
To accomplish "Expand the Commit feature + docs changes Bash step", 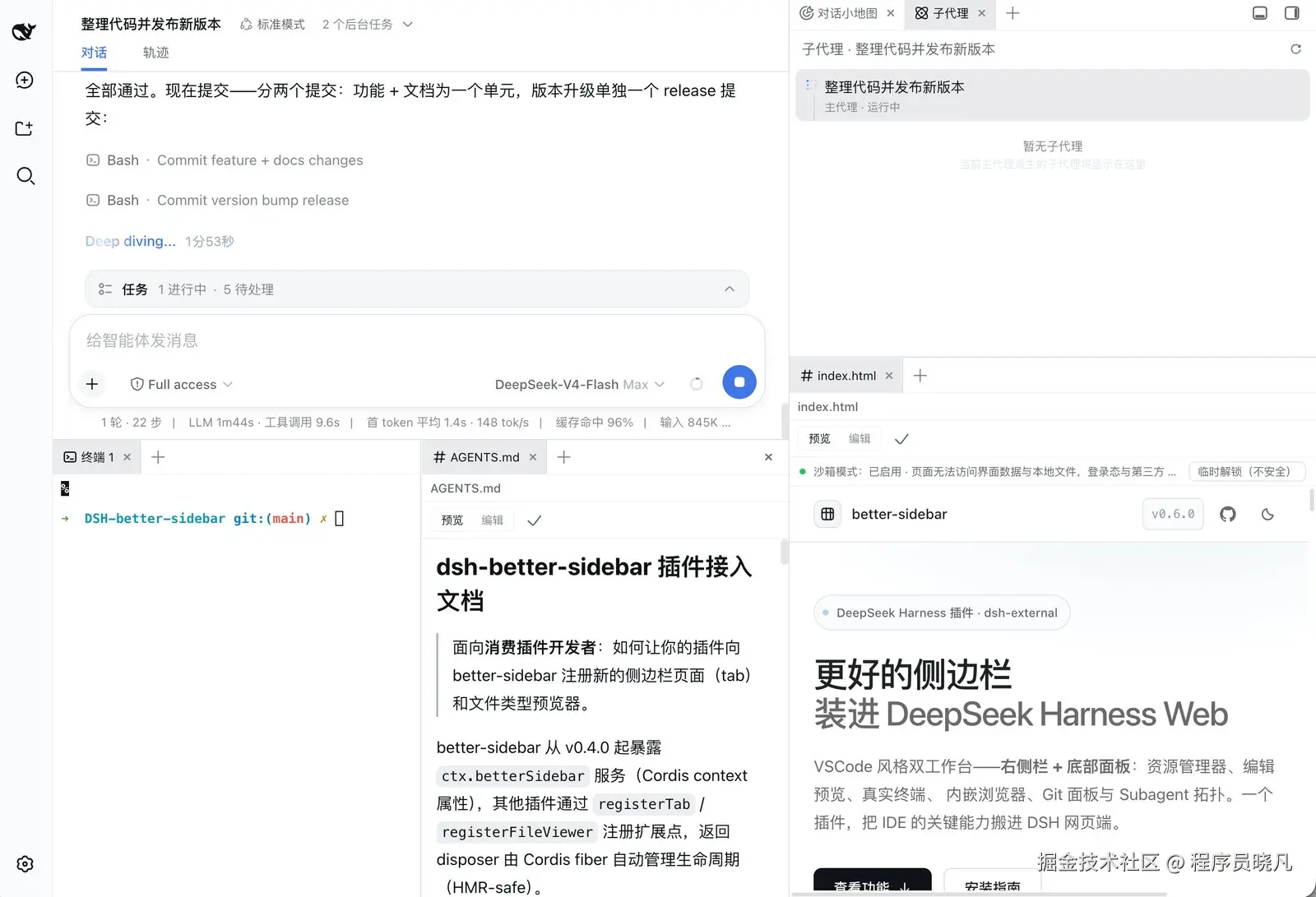I will point(225,160).
